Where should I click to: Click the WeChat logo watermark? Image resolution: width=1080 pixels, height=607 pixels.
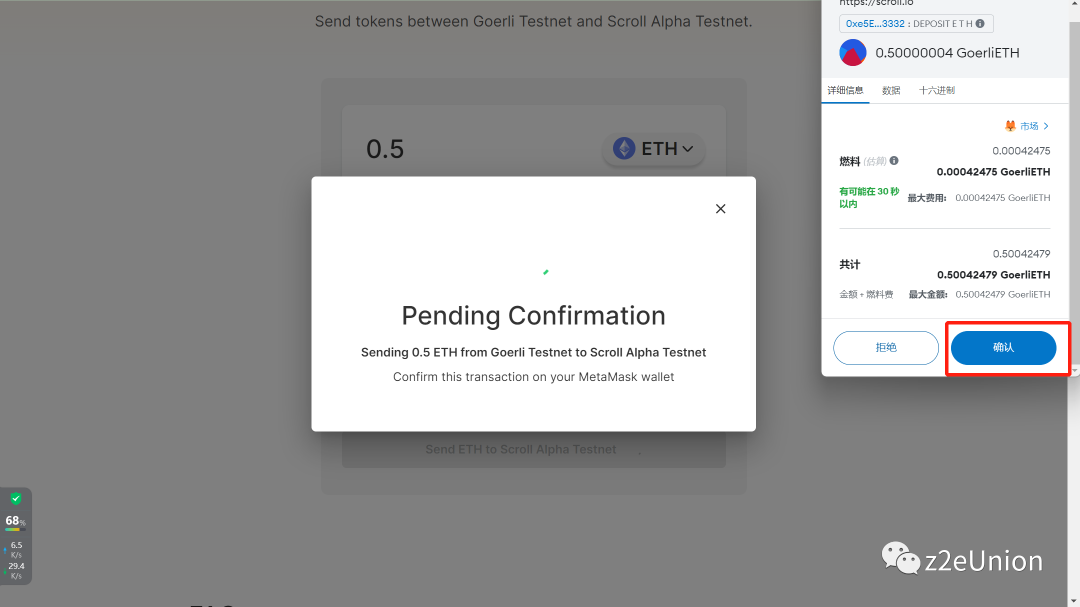click(x=900, y=559)
